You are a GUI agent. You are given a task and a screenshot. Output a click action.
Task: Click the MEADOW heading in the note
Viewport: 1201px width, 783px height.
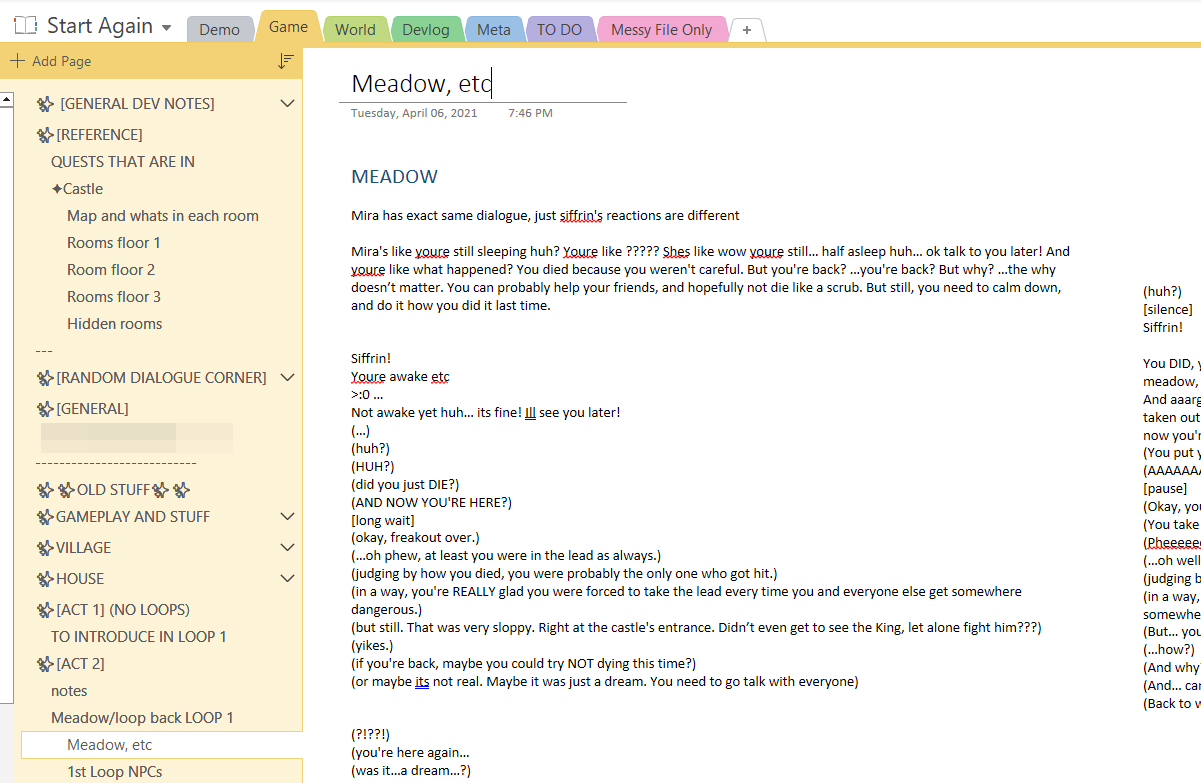point(395,177)
